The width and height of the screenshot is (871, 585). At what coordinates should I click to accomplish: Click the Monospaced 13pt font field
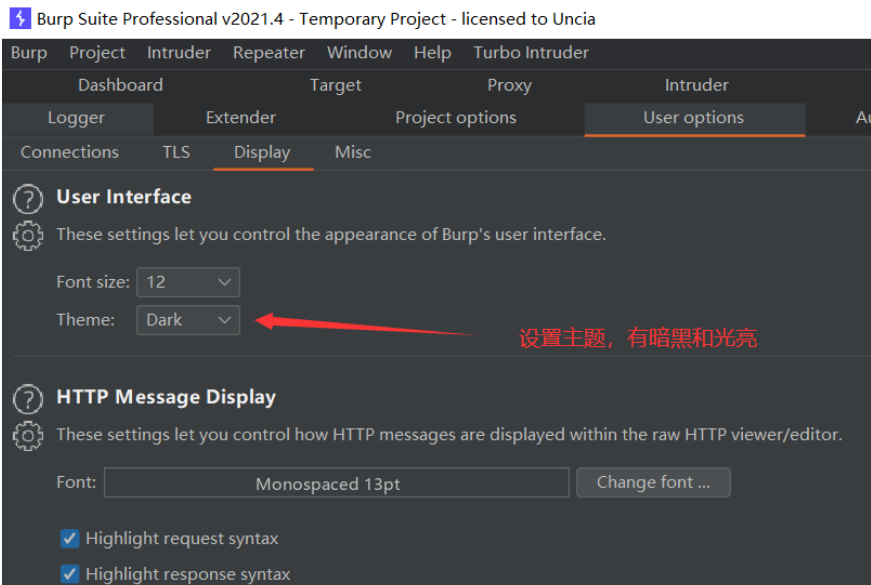point(337,482)
